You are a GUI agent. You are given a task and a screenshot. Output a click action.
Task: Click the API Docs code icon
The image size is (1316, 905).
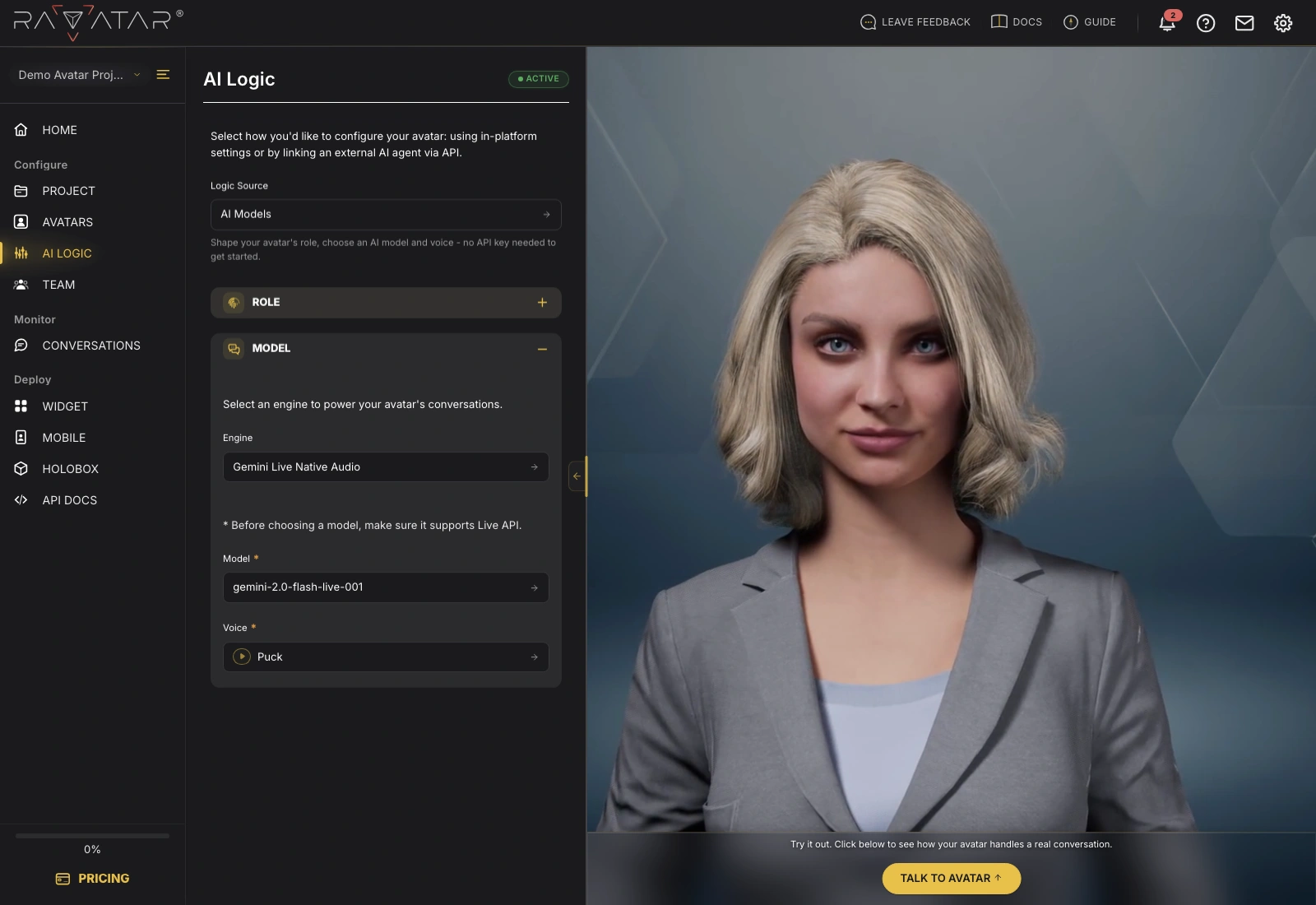point(21,500)
